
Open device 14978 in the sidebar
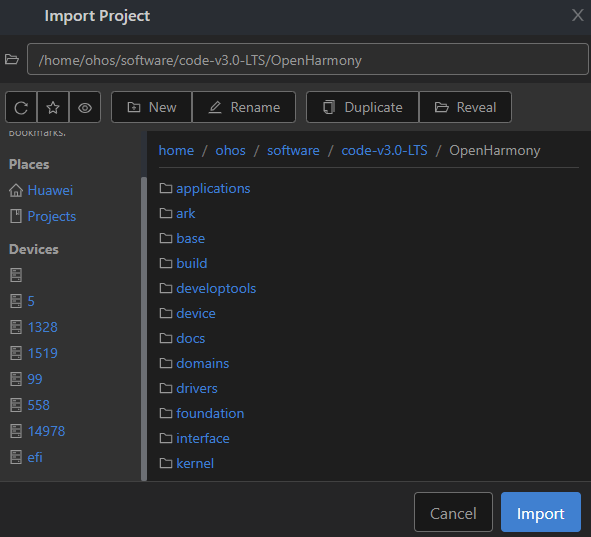pos(46,431)
